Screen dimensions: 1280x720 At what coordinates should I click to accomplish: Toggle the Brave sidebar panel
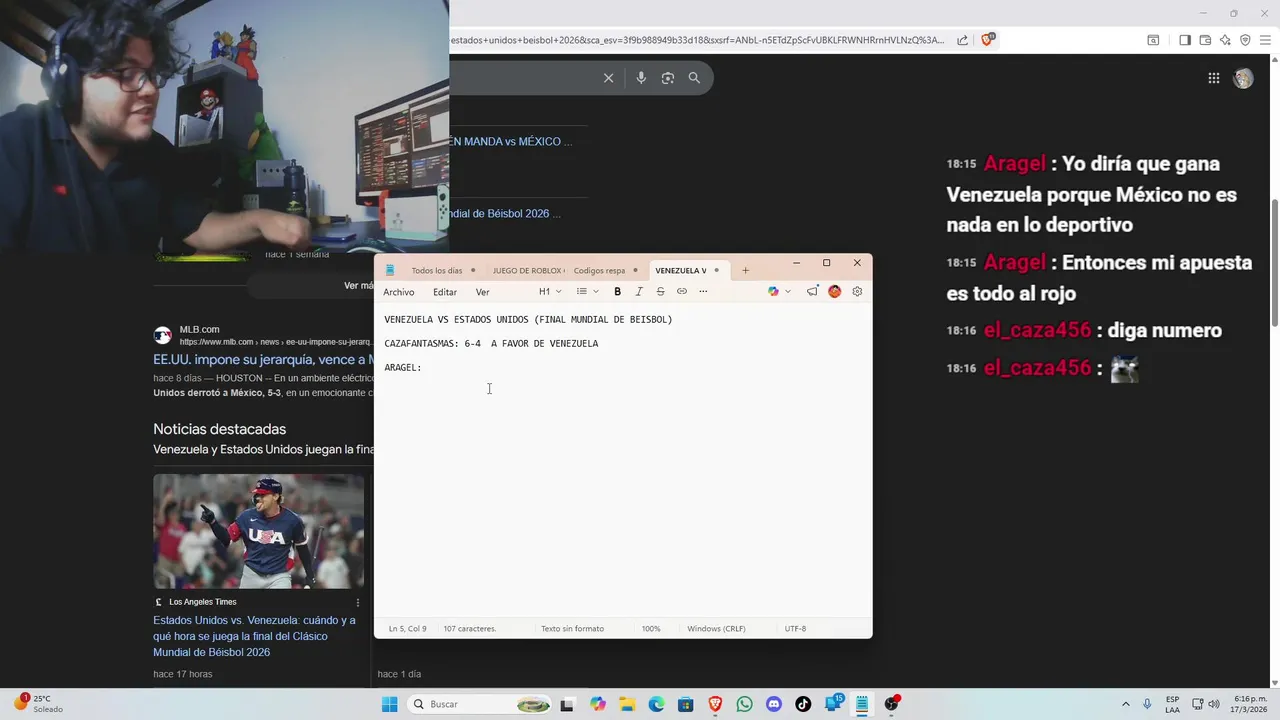pos(1185,40)
